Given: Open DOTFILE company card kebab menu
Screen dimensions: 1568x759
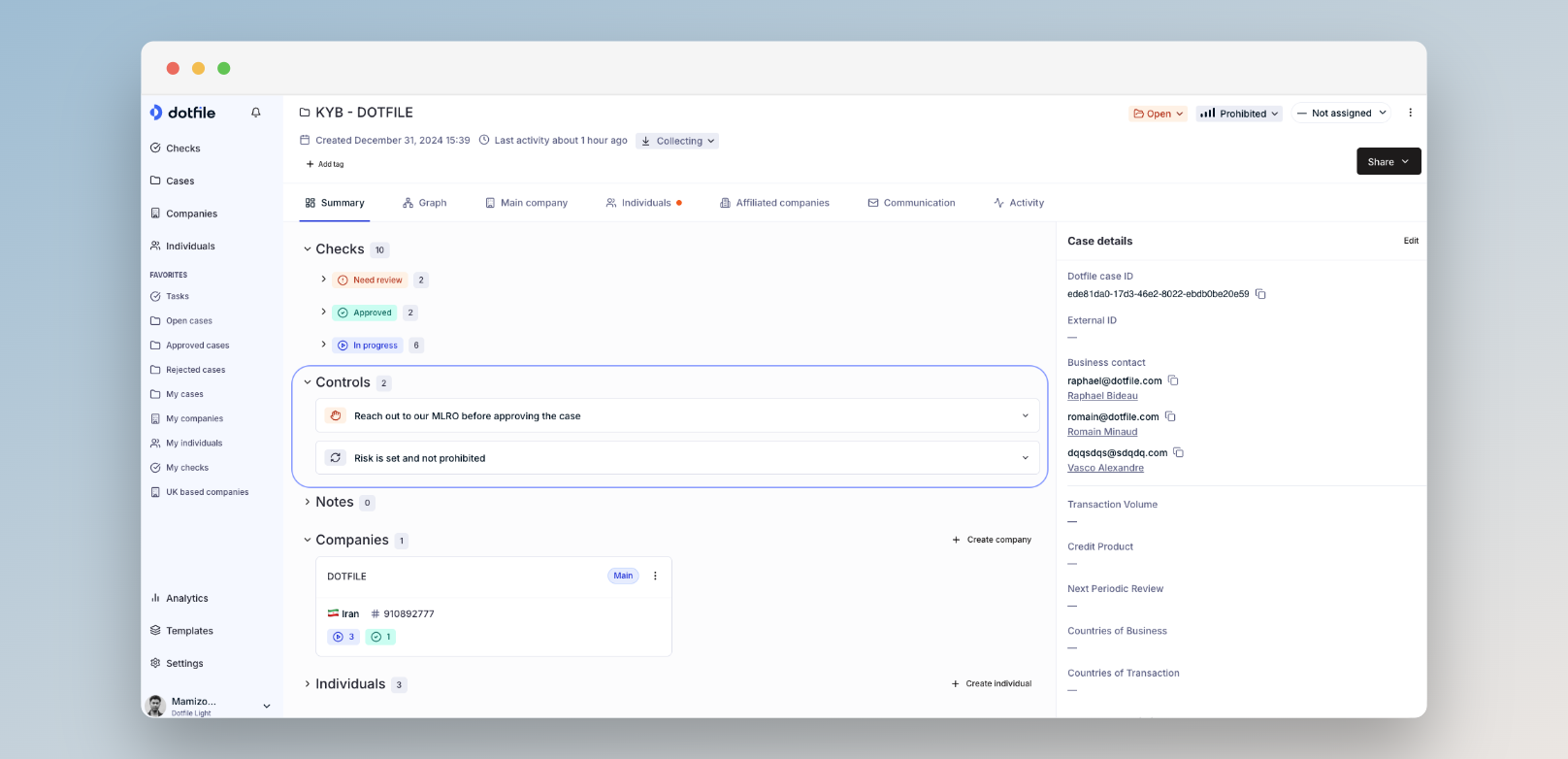Looking at the screenshot, I should (655, 576).
